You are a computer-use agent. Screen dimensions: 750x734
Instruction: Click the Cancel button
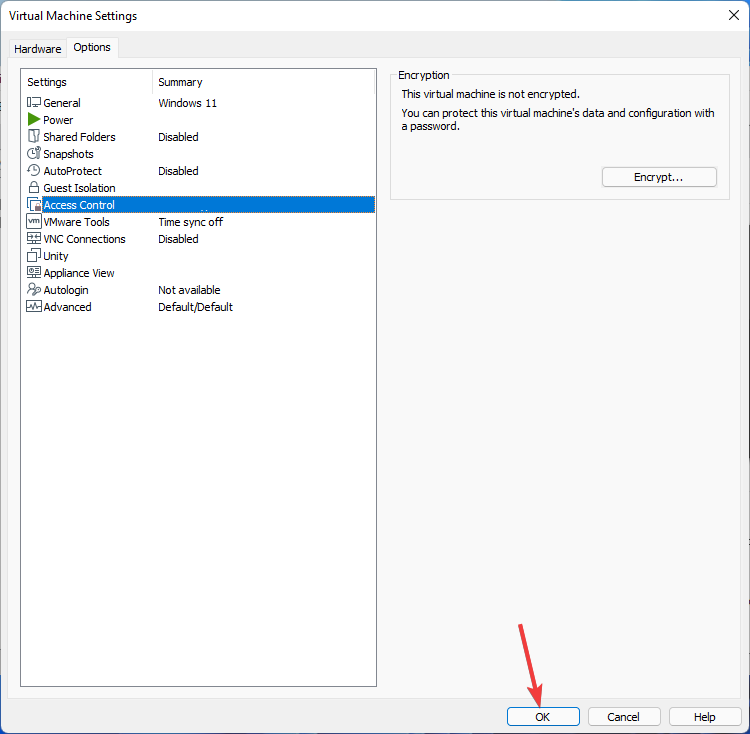coord(623,717)
